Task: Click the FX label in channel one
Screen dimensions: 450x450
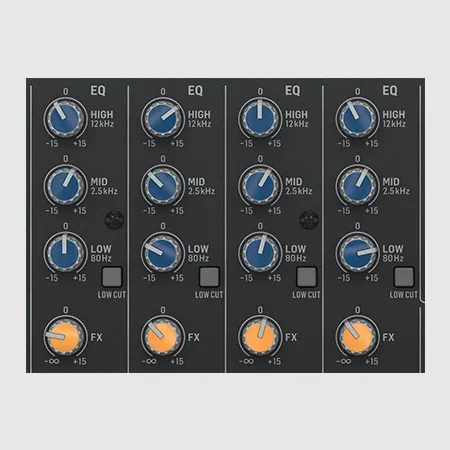Action: 97,337
